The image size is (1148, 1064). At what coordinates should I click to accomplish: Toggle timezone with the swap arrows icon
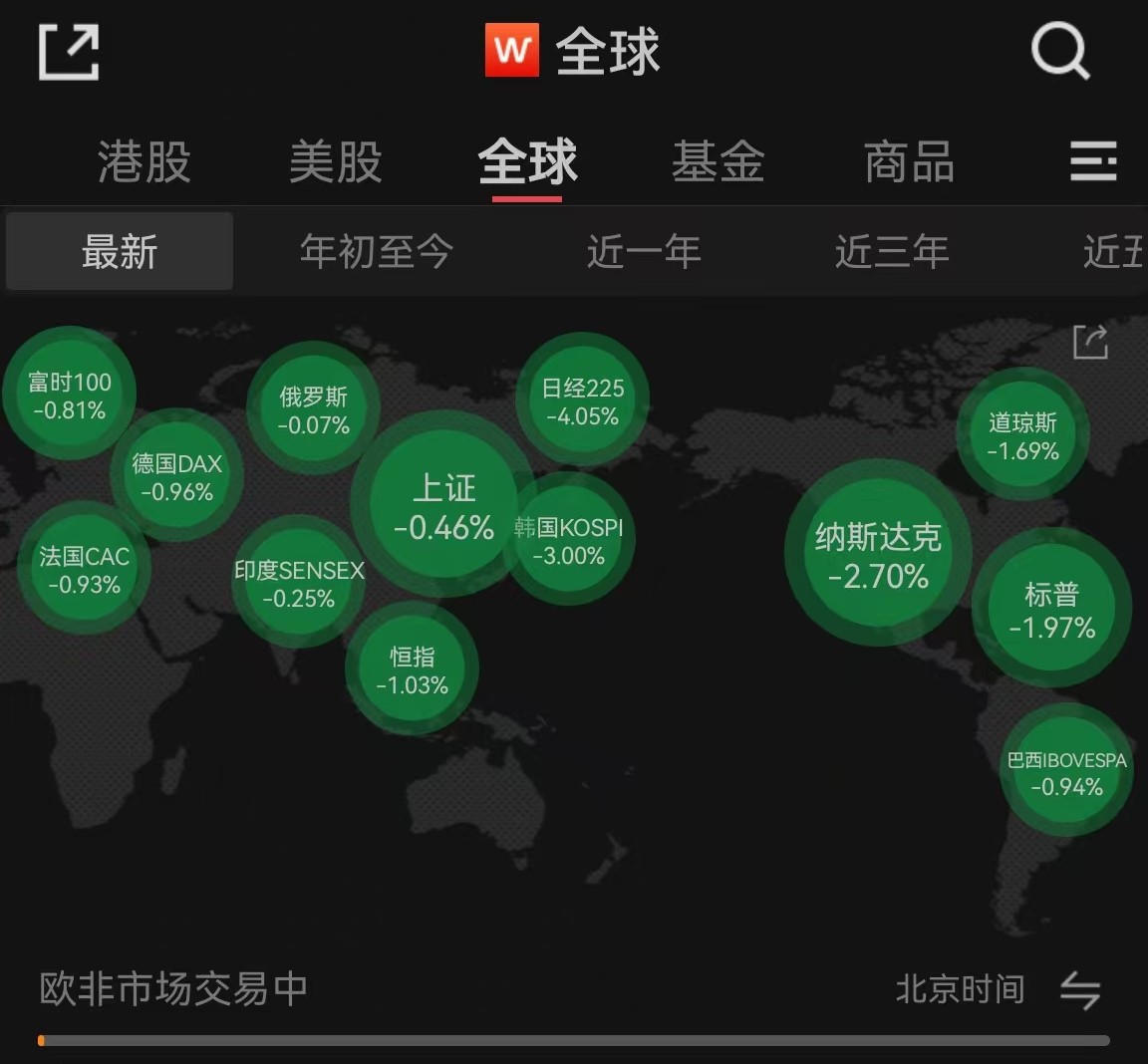pyautogui.click(x=1080, y=990)
